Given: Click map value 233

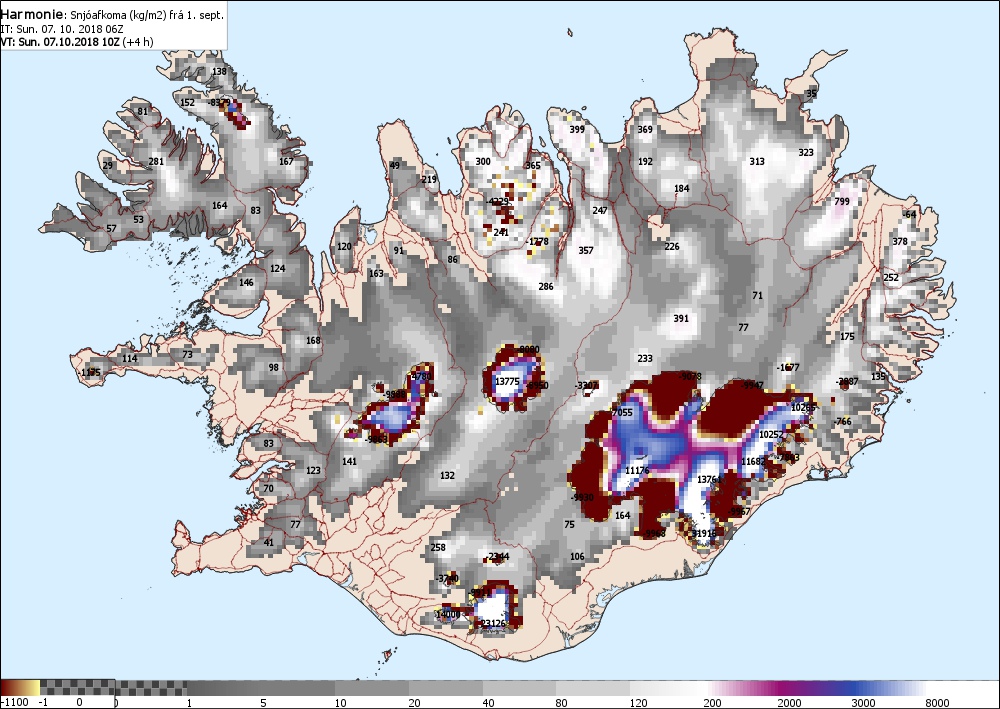Looking at the screenshot, I should coord(645,358).
